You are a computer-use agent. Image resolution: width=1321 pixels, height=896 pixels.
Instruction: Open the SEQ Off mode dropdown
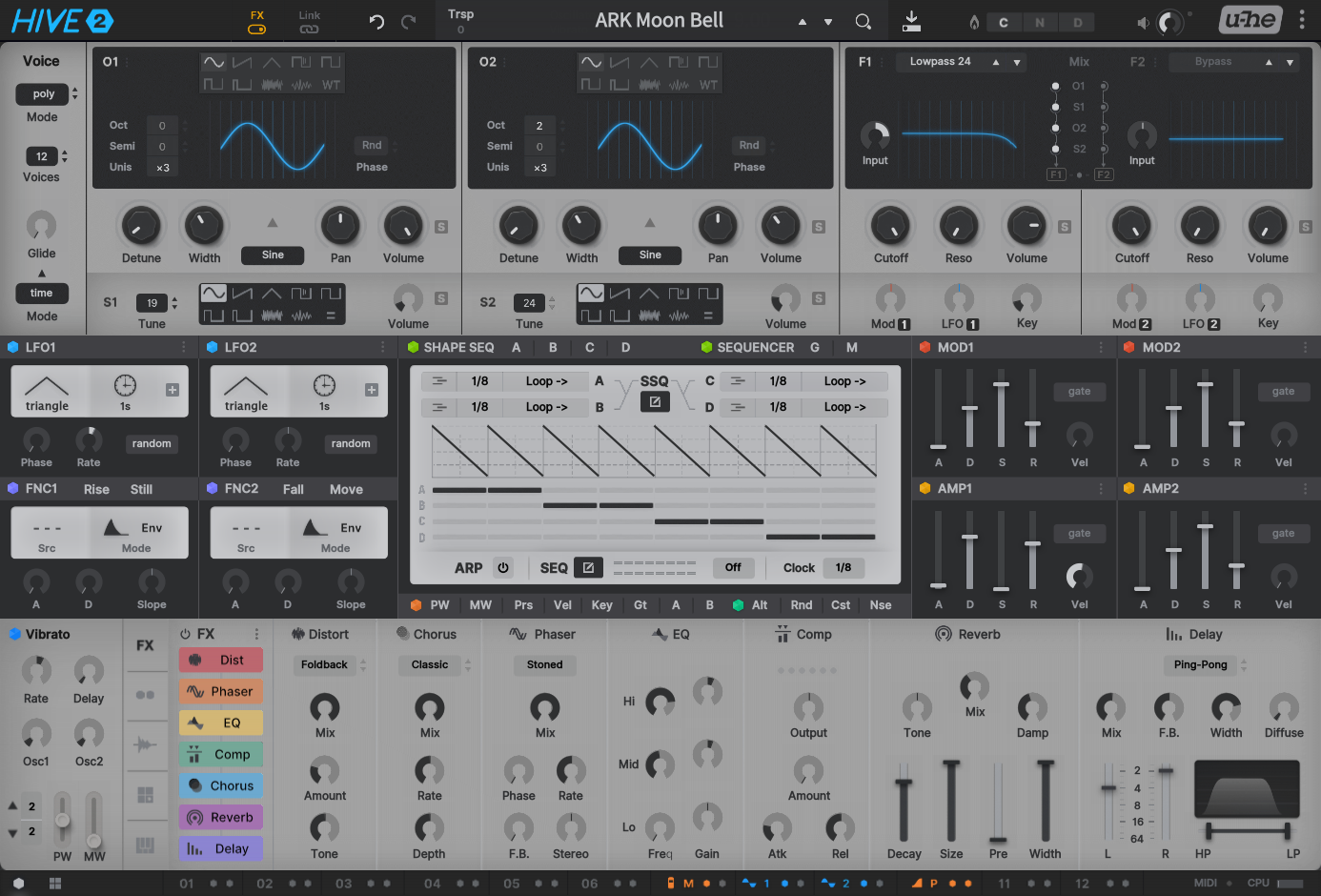tap(733, 568)
